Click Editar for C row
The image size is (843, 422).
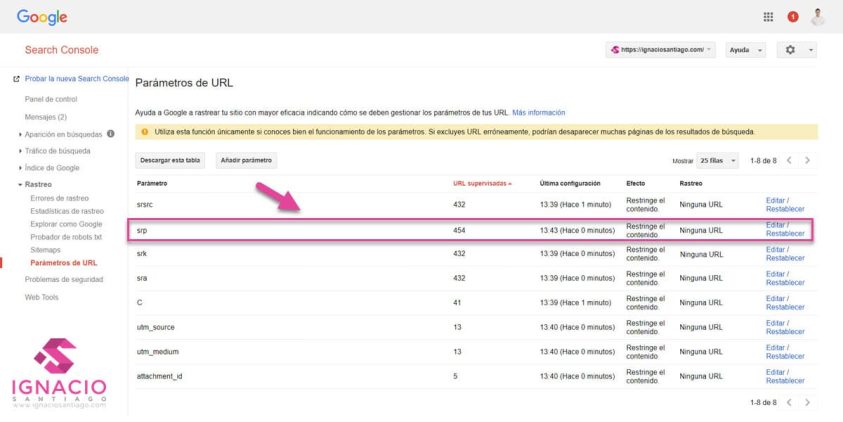point(775,299)
